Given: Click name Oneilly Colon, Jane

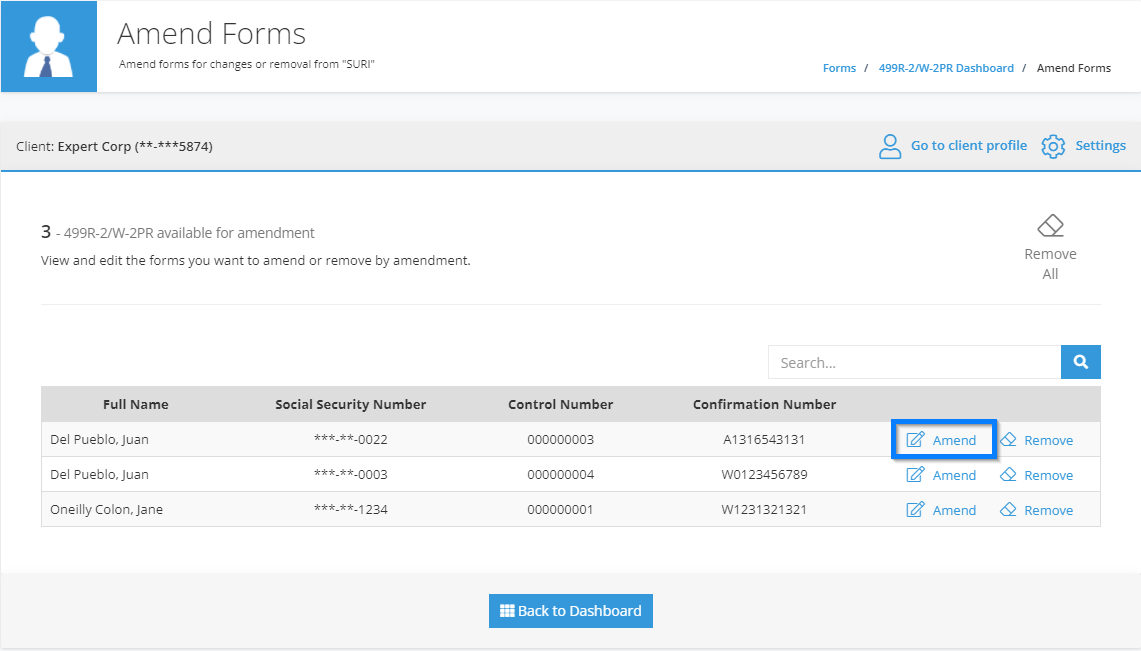Looking at the screenshot, I should click(x=106, y=509).
